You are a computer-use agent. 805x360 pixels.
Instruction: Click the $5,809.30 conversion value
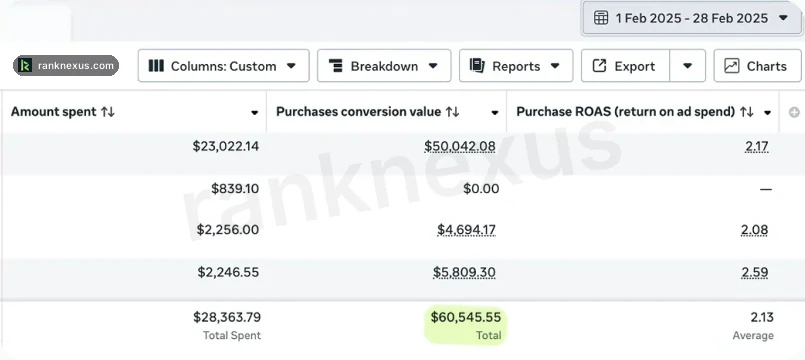pyautogui.click(x=464, y=272)
